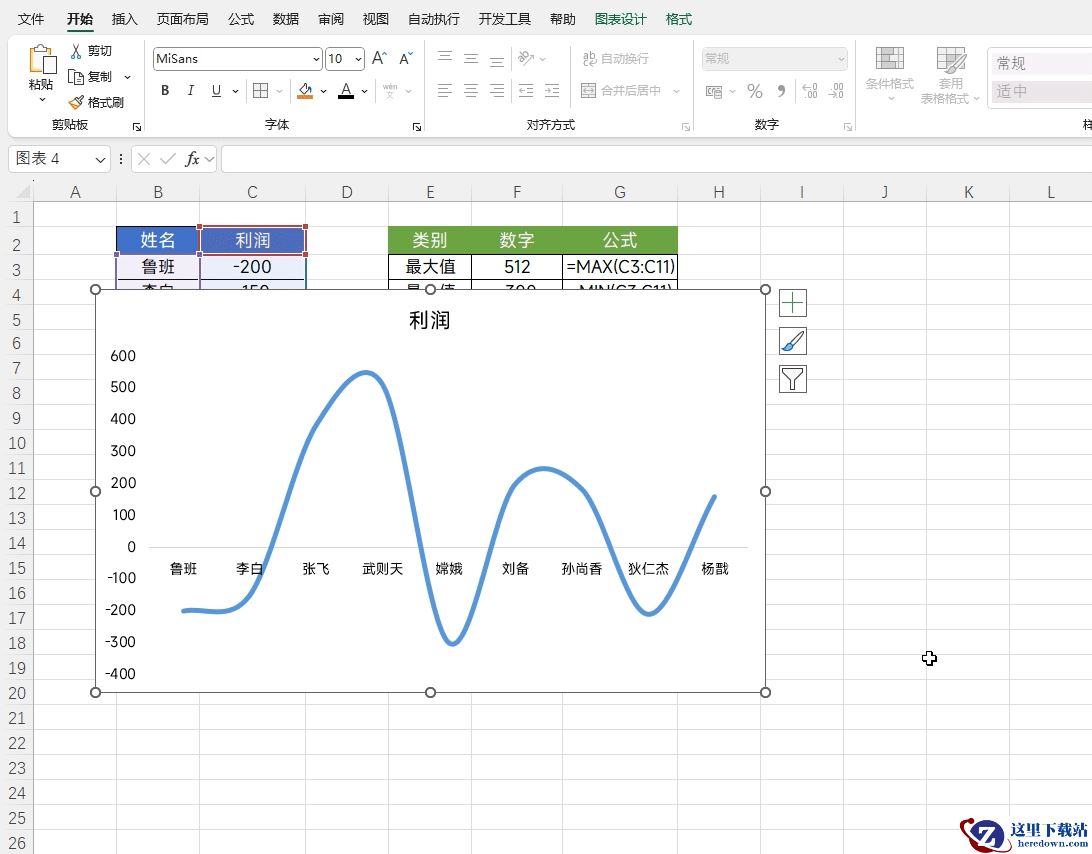Image resolution: width=1092 pixels, height=854 pixels.
Task: Decrease font size with small A
Action: coord(406,59)
